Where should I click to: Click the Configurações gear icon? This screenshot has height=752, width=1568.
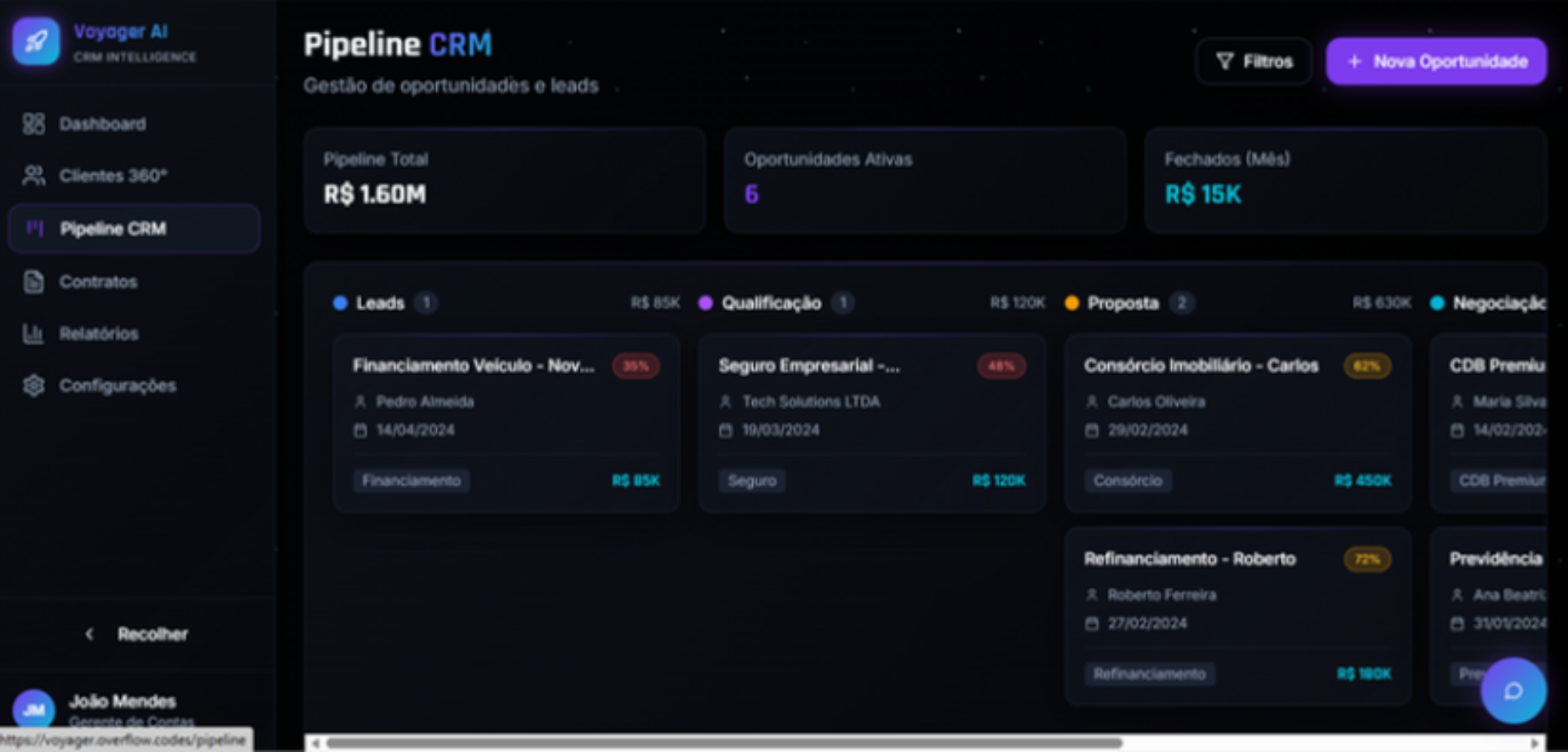pyautogui.click(x=33, y=385)
